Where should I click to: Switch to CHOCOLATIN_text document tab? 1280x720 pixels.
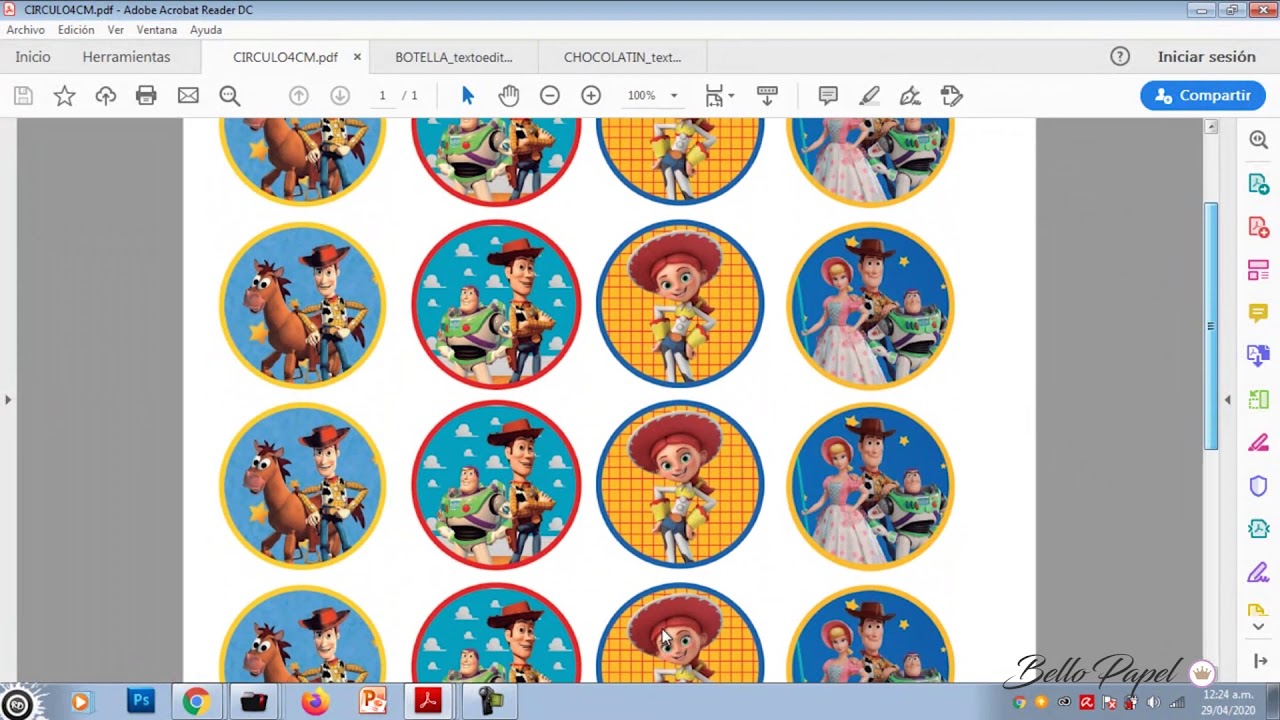(622, 57)
